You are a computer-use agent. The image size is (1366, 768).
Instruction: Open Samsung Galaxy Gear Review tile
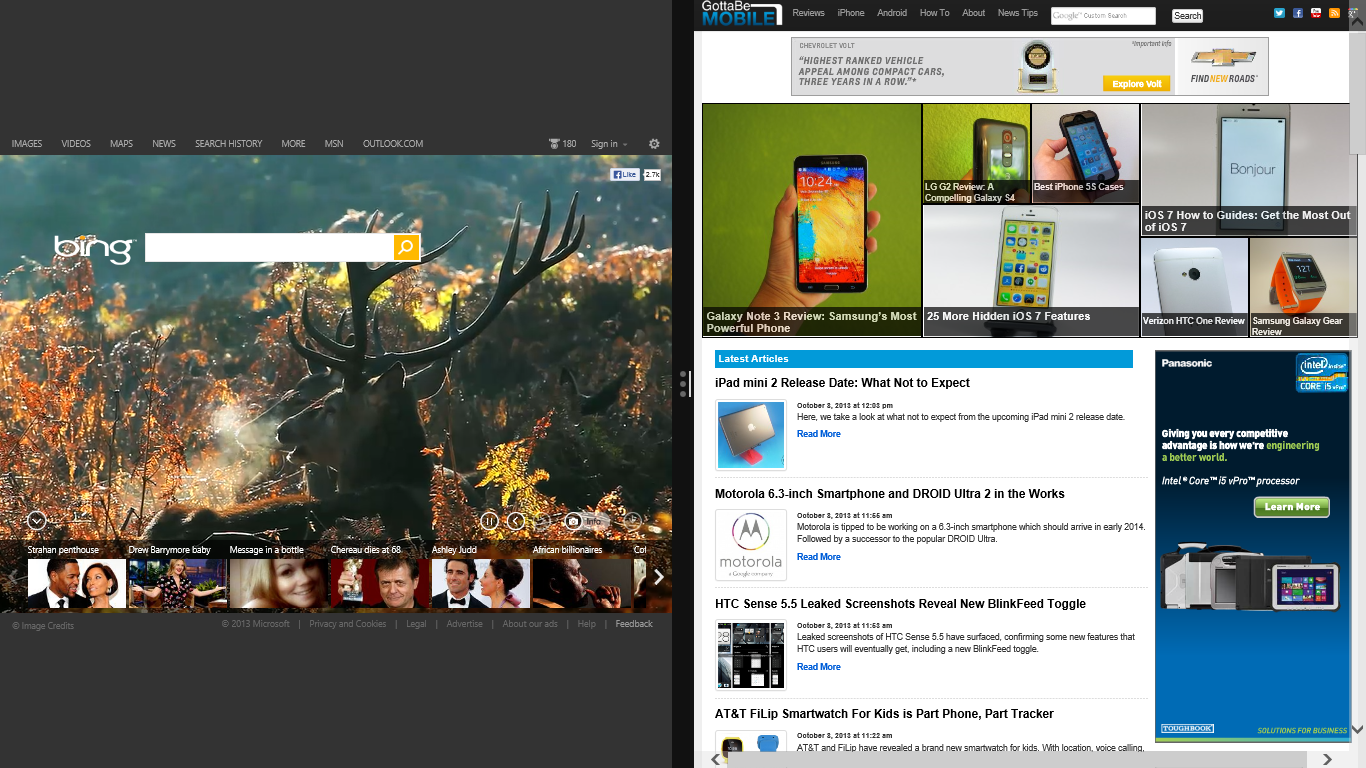[x=1303, y=286]
